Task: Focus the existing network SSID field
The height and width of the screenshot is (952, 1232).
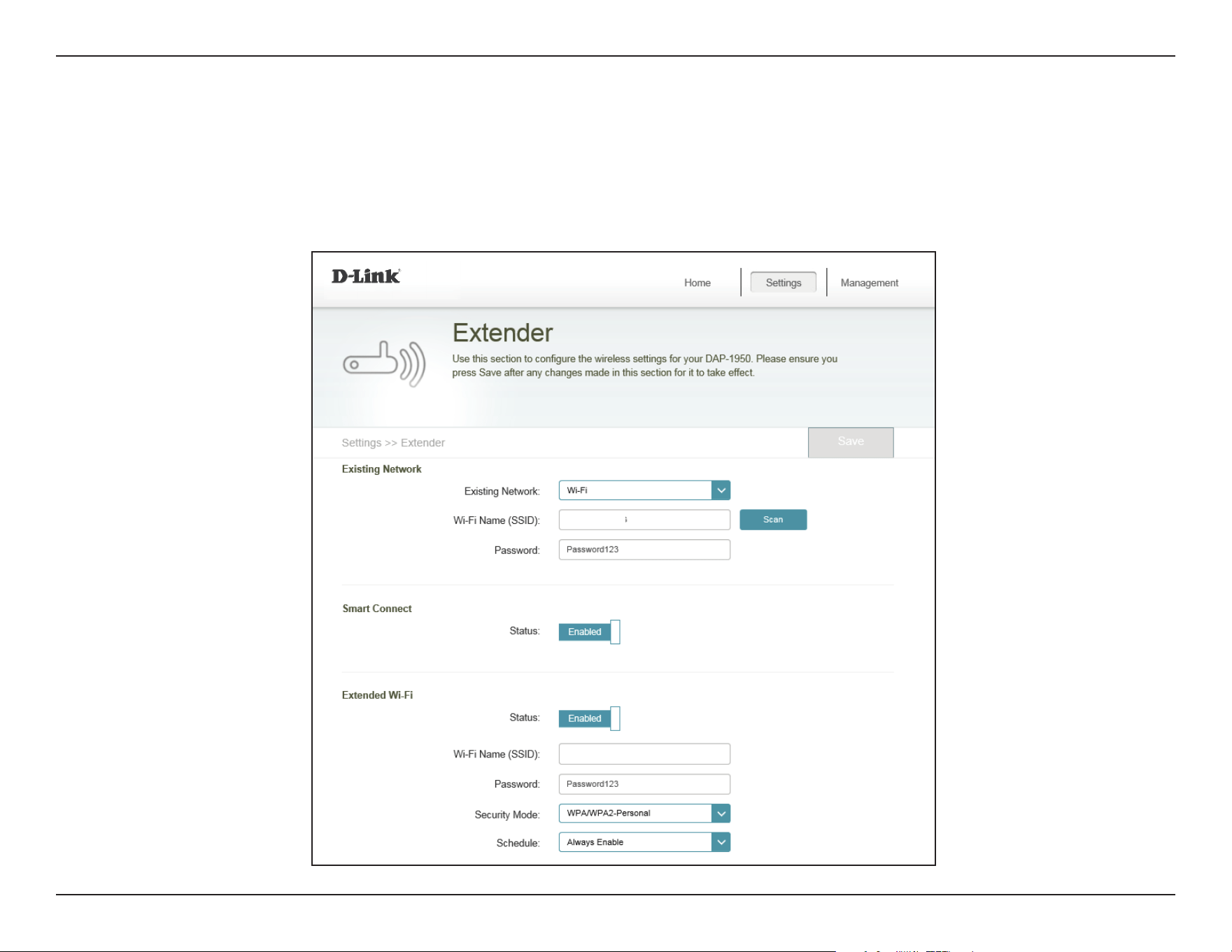Action: click(x=644, y=520)
